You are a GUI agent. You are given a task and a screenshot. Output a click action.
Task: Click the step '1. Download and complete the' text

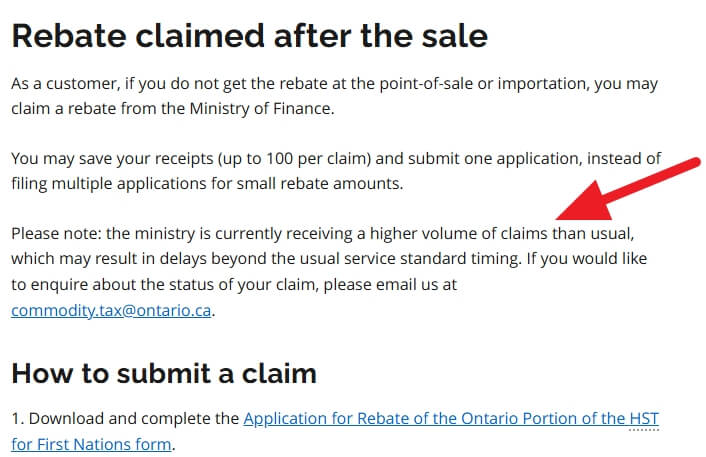125,419
